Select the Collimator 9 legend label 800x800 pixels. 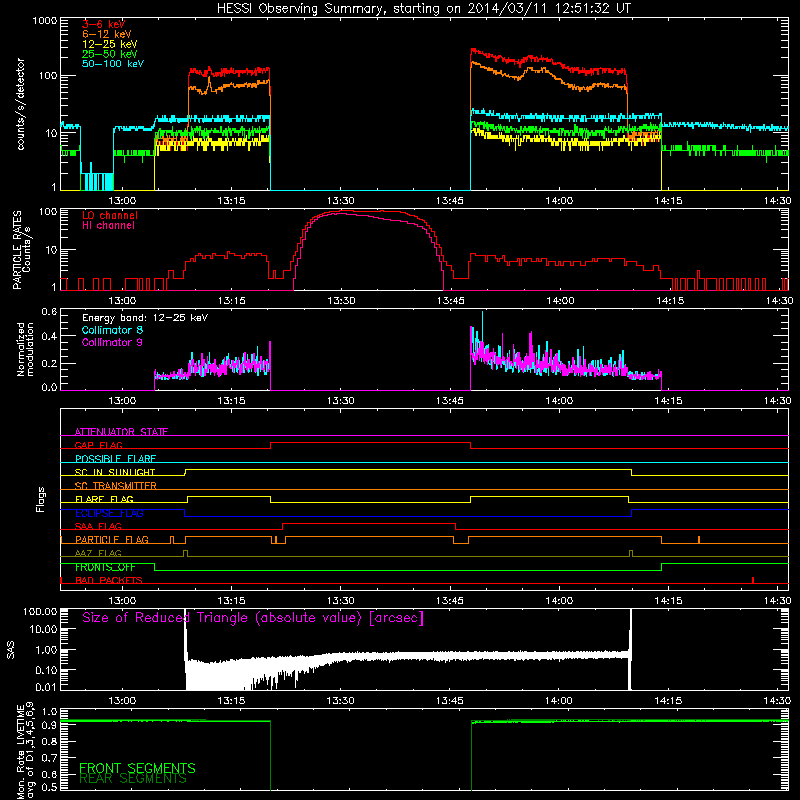pos(112,342)
